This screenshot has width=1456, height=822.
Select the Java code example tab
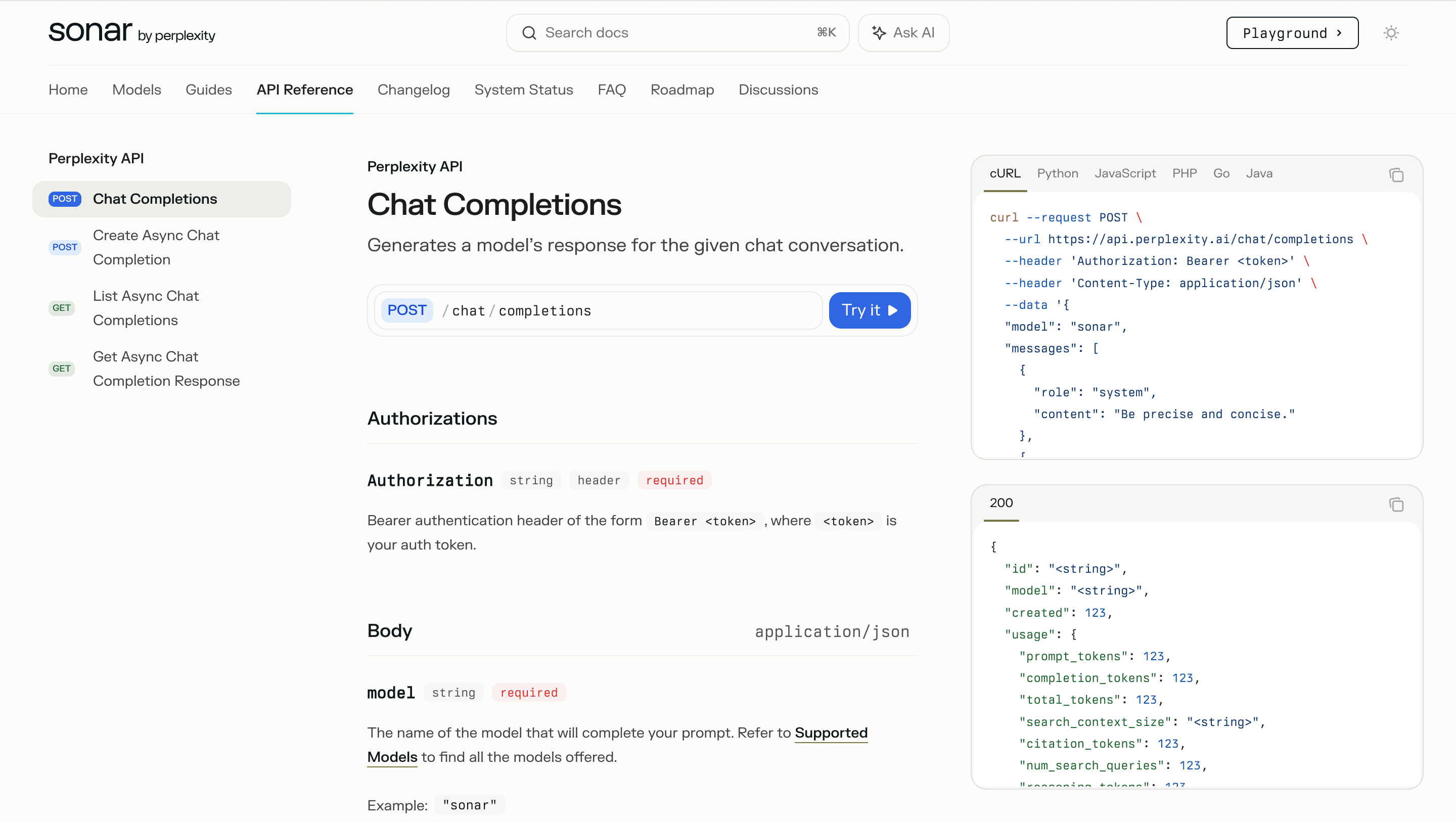point(1259,173)
